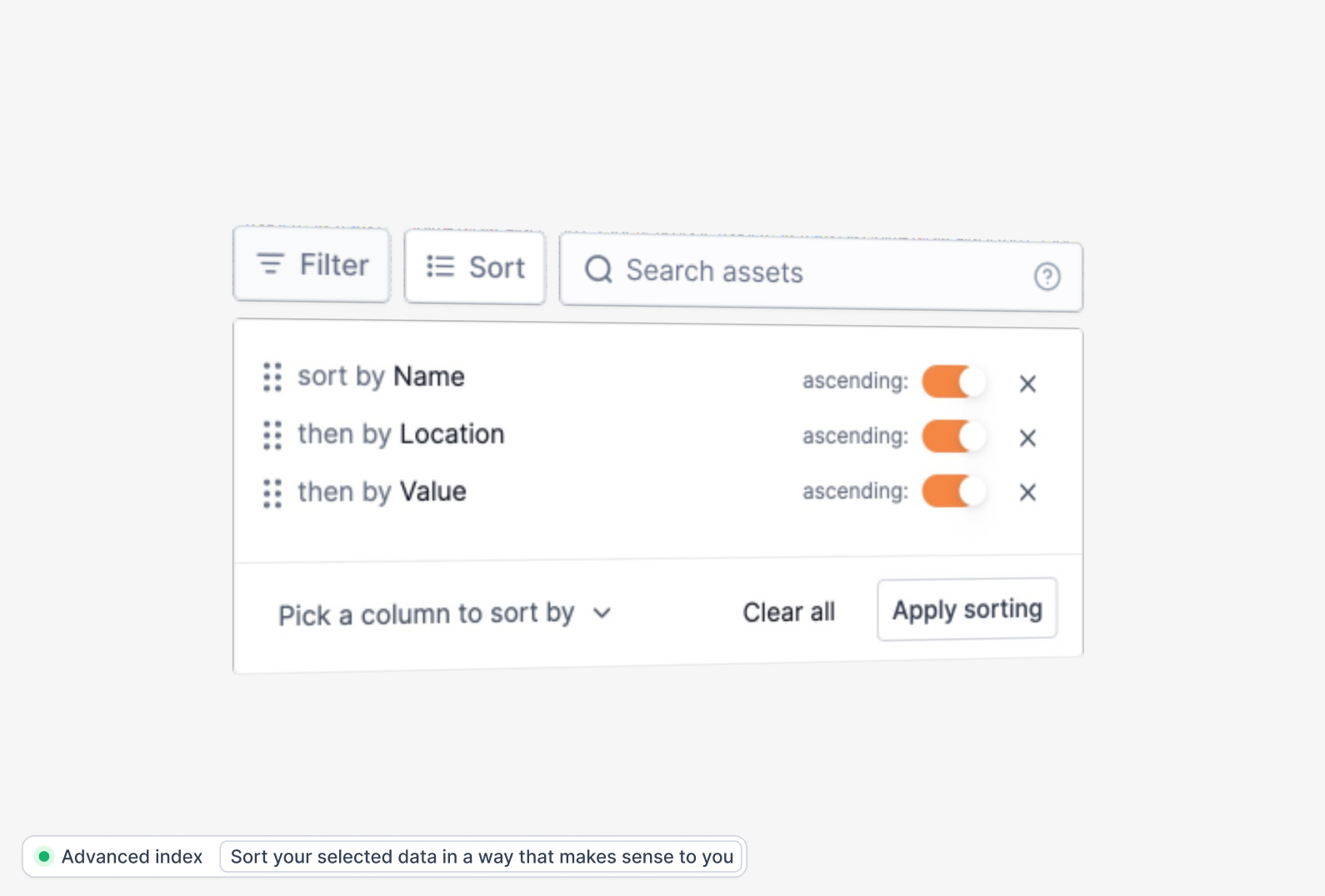Grab the drag handle for Value row

click(272, 493)
